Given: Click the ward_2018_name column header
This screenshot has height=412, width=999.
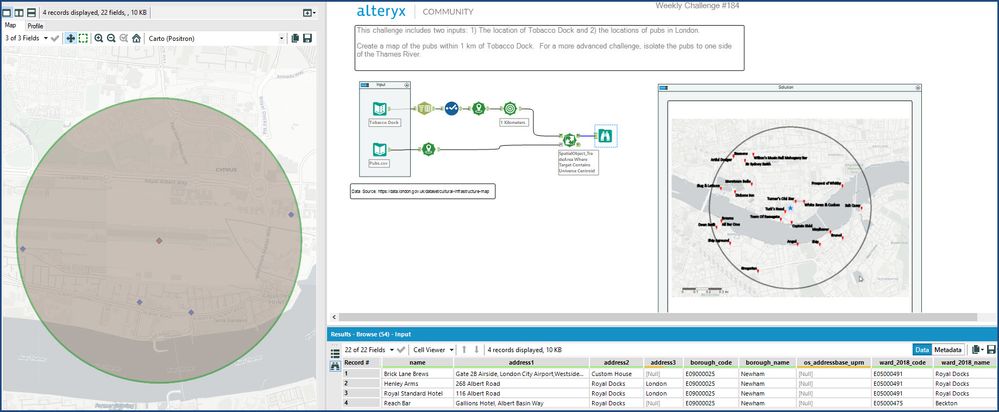Looking at the screenshot, I should tap(965, 362).
